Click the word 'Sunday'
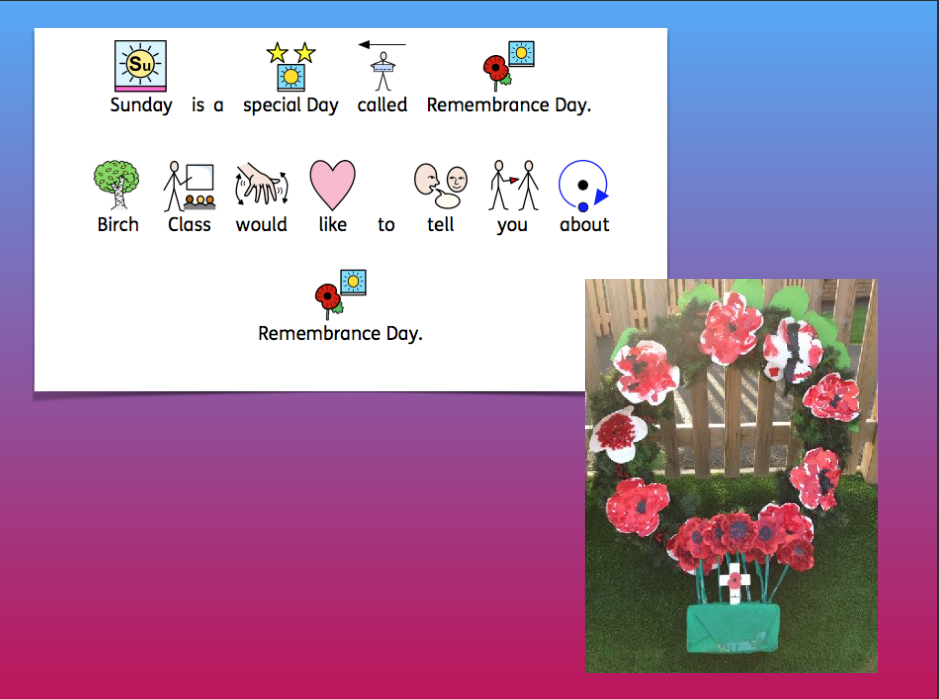The width and height of the screenshot is (939, 699). click(141, 105)
